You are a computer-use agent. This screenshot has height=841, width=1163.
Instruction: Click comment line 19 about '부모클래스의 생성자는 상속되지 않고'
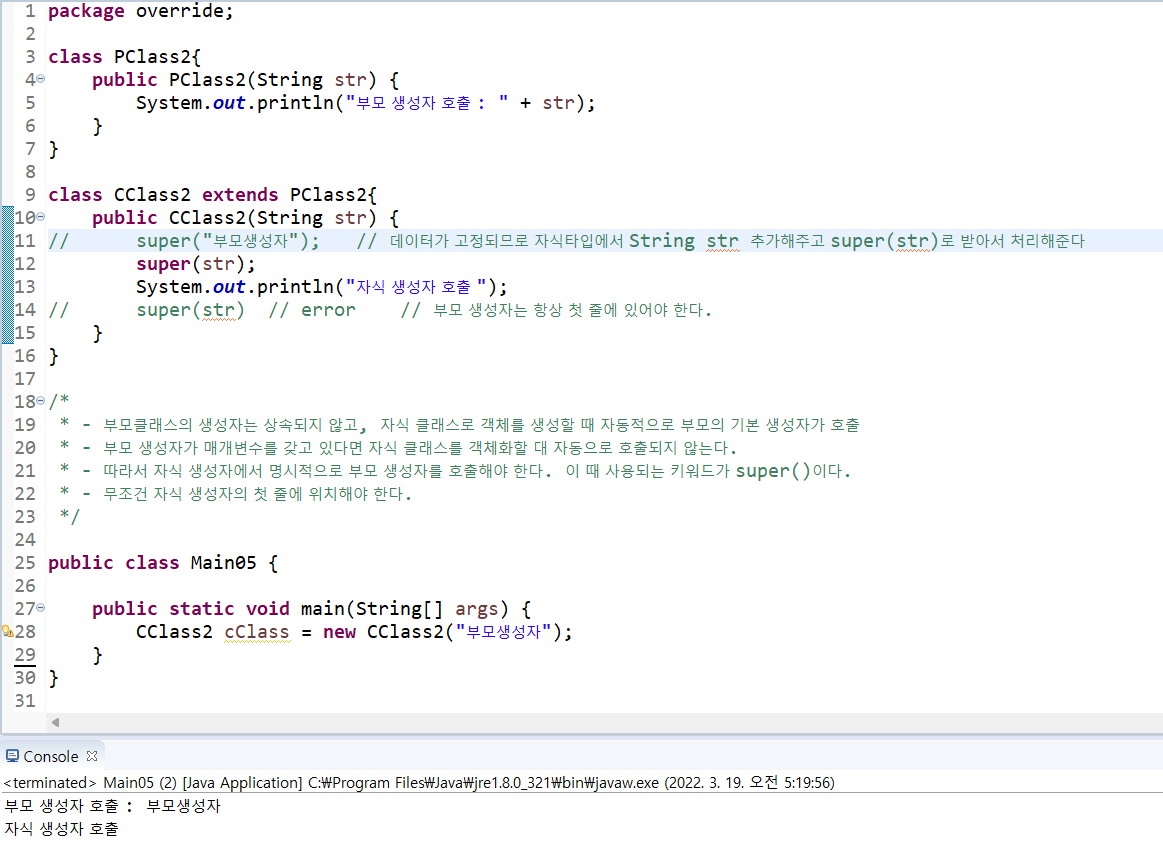459,425
